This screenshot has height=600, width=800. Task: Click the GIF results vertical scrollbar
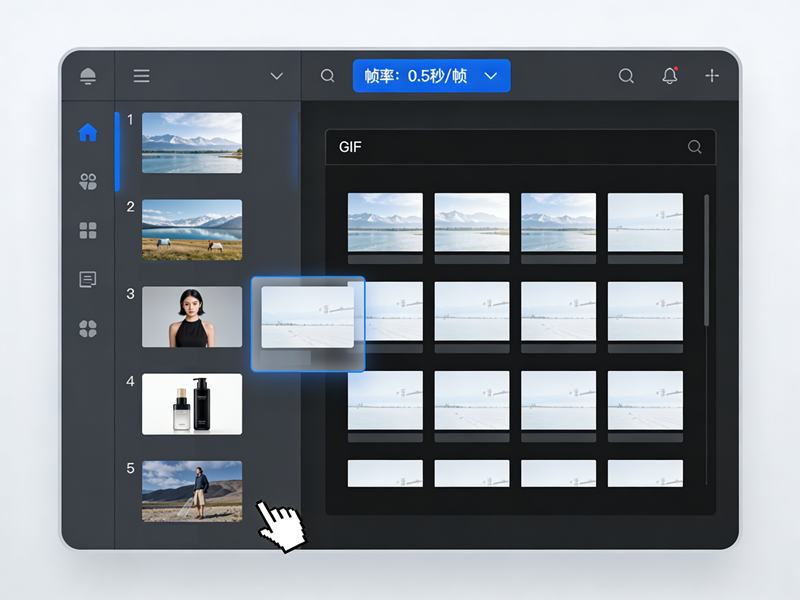707,260
